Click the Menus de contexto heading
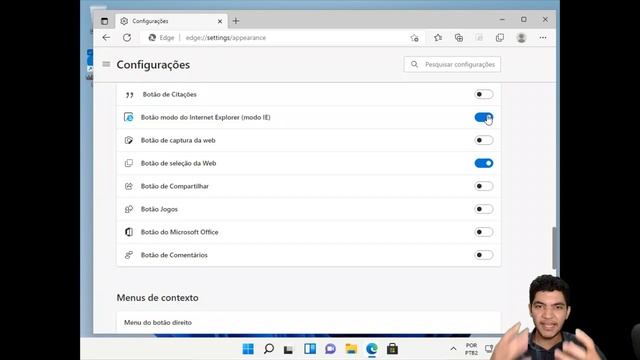This screenshot has height=360, width=640. coord(158,298)
